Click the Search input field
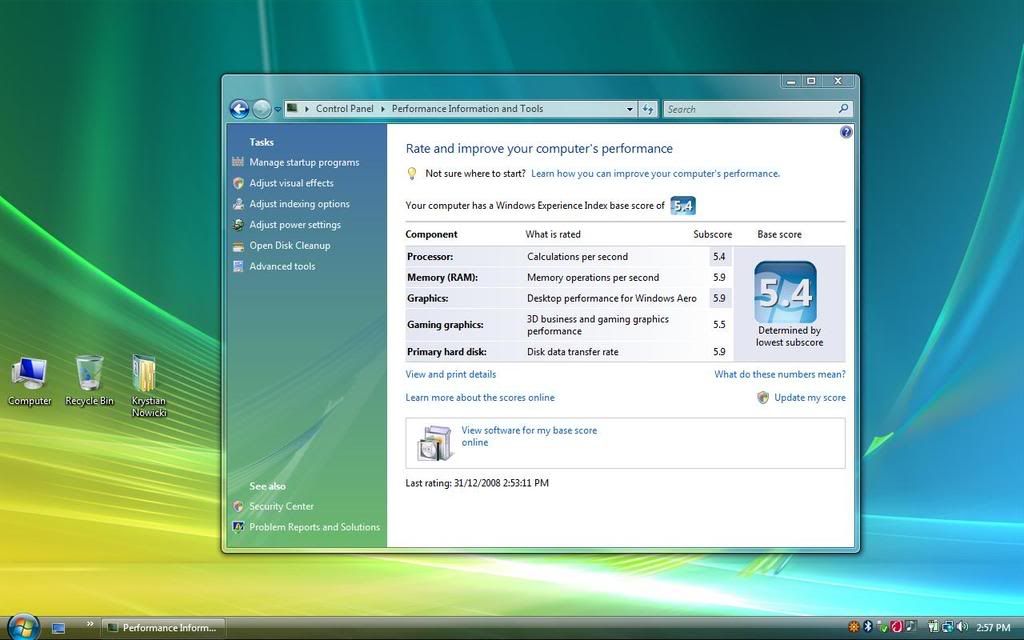Screen dimensions: 1024x640 pos(758,109)
